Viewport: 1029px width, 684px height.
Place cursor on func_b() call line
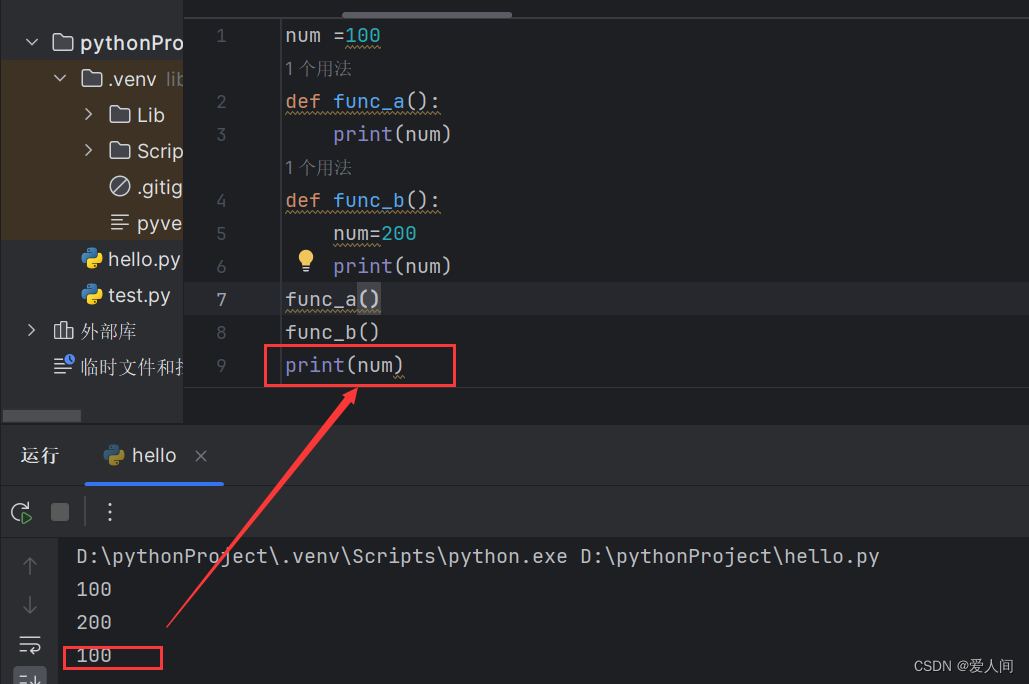coord(332,332)
